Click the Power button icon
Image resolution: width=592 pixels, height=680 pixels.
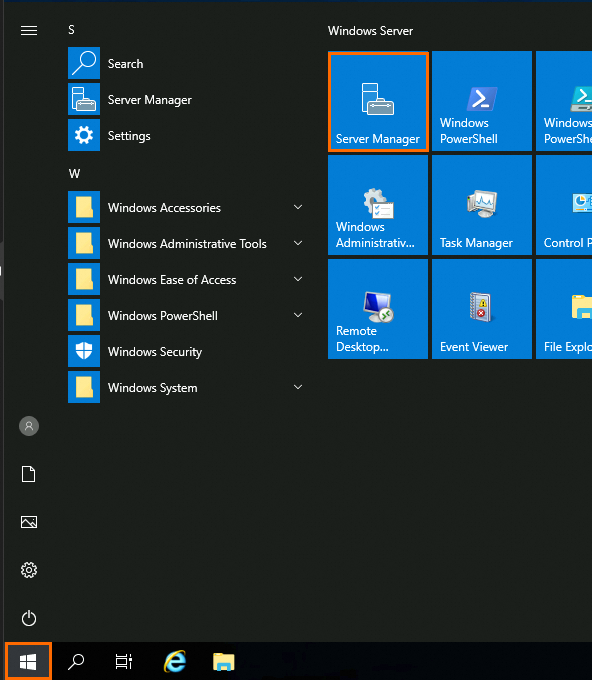click(29, 618)
